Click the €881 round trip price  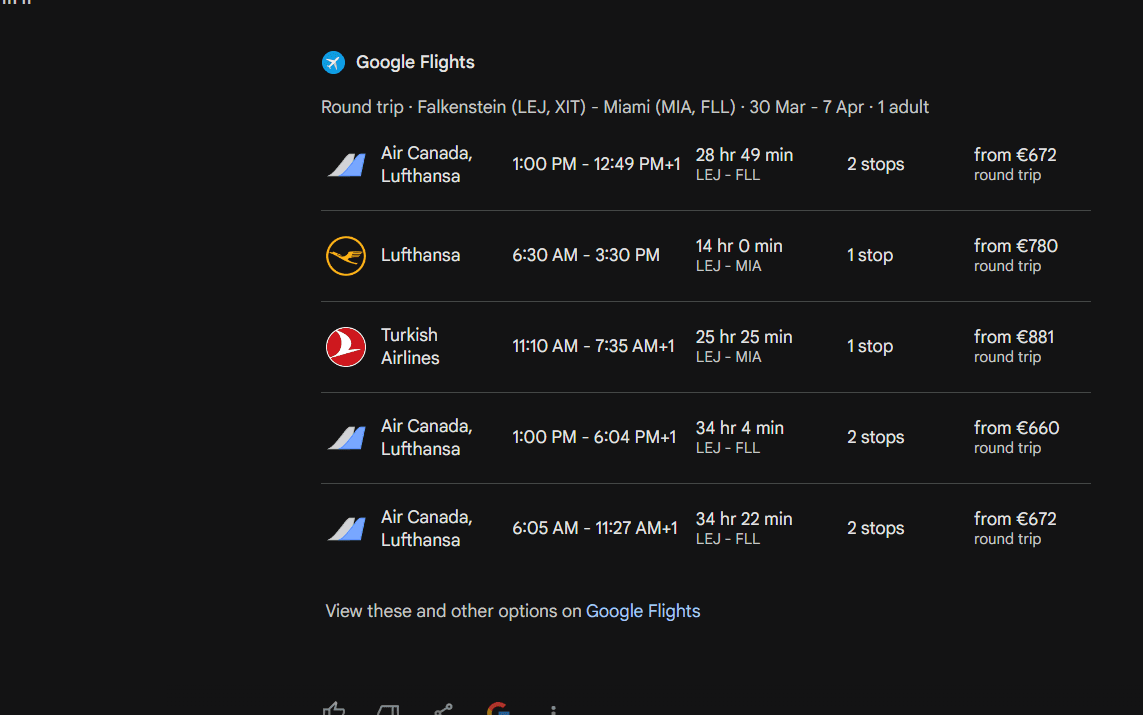(1014, 337)
